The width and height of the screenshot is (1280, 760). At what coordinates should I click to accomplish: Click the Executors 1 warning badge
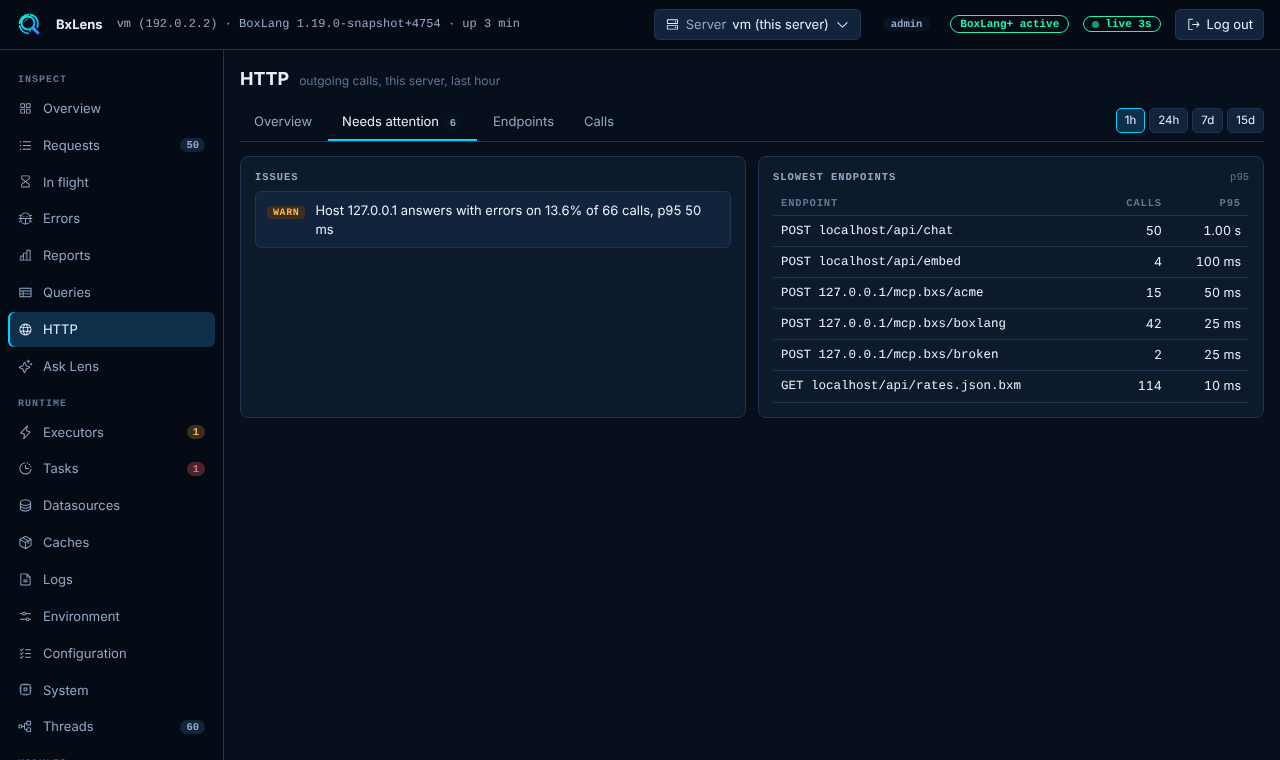(x=196, y=432)
